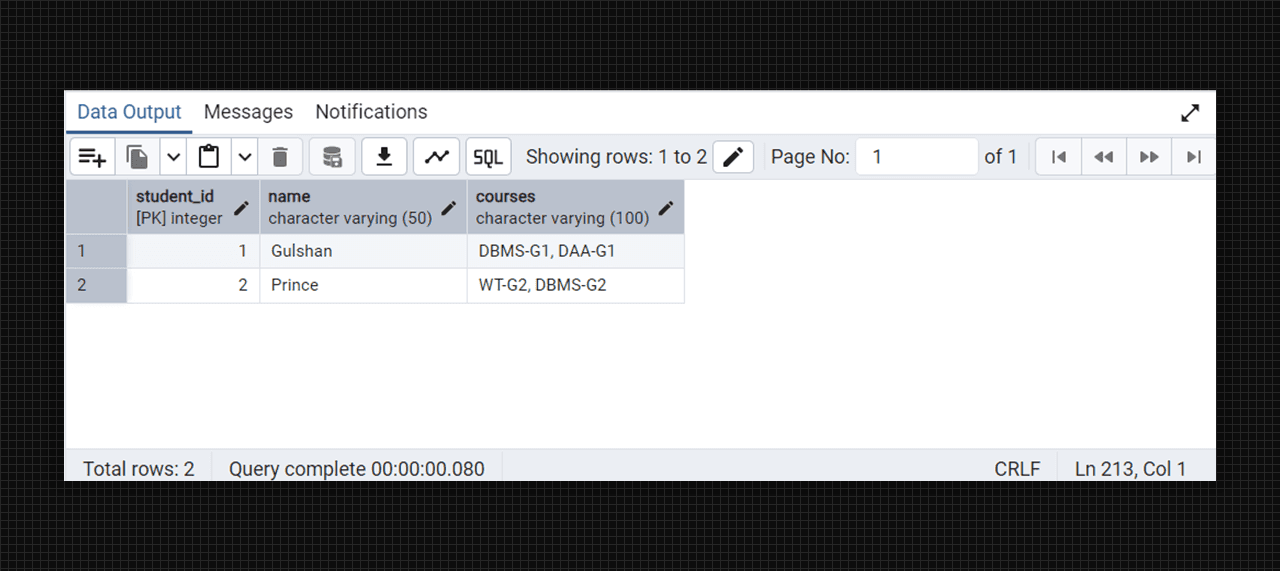Open the Notifications tab

pyautogui.click(x=371, y=112)
